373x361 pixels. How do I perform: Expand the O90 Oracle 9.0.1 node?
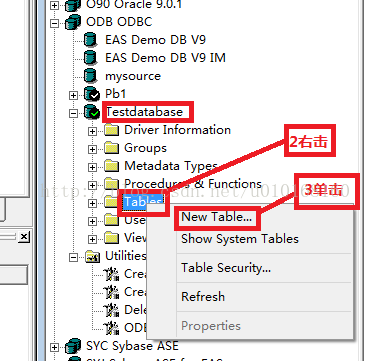(54, 6)
